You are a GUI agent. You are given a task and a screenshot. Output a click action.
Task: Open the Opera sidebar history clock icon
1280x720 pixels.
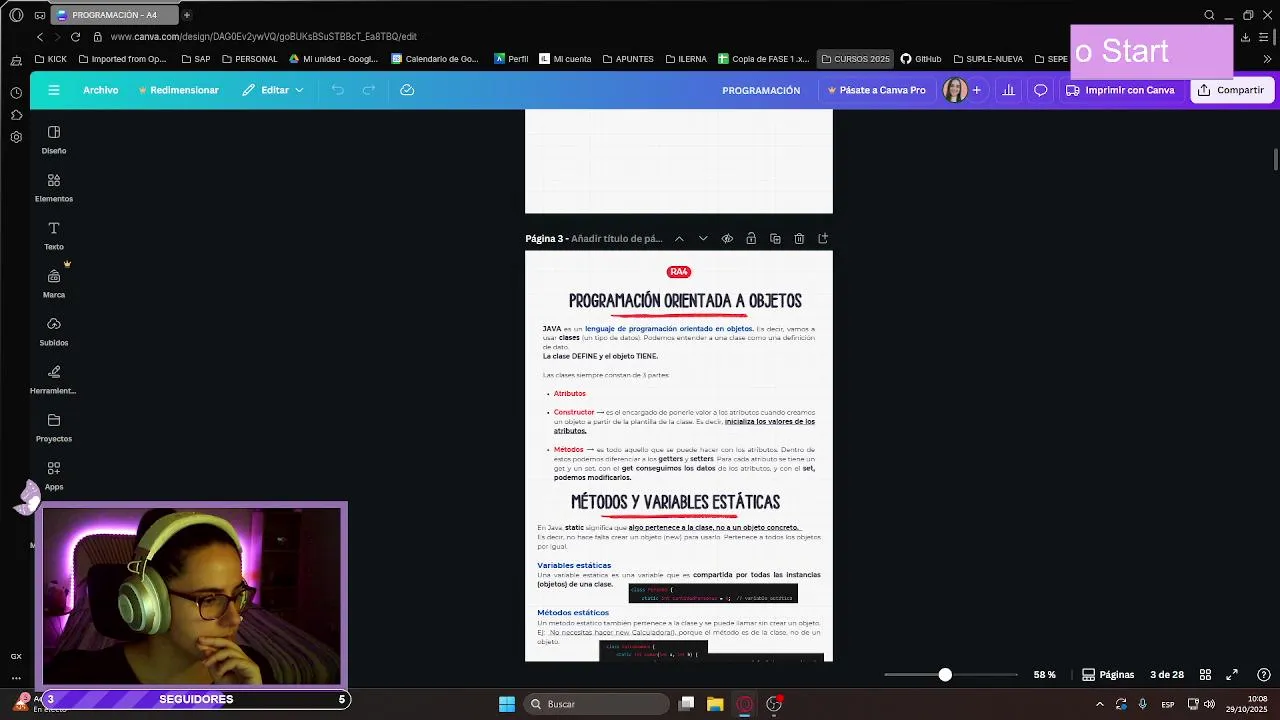click(16, 93)
